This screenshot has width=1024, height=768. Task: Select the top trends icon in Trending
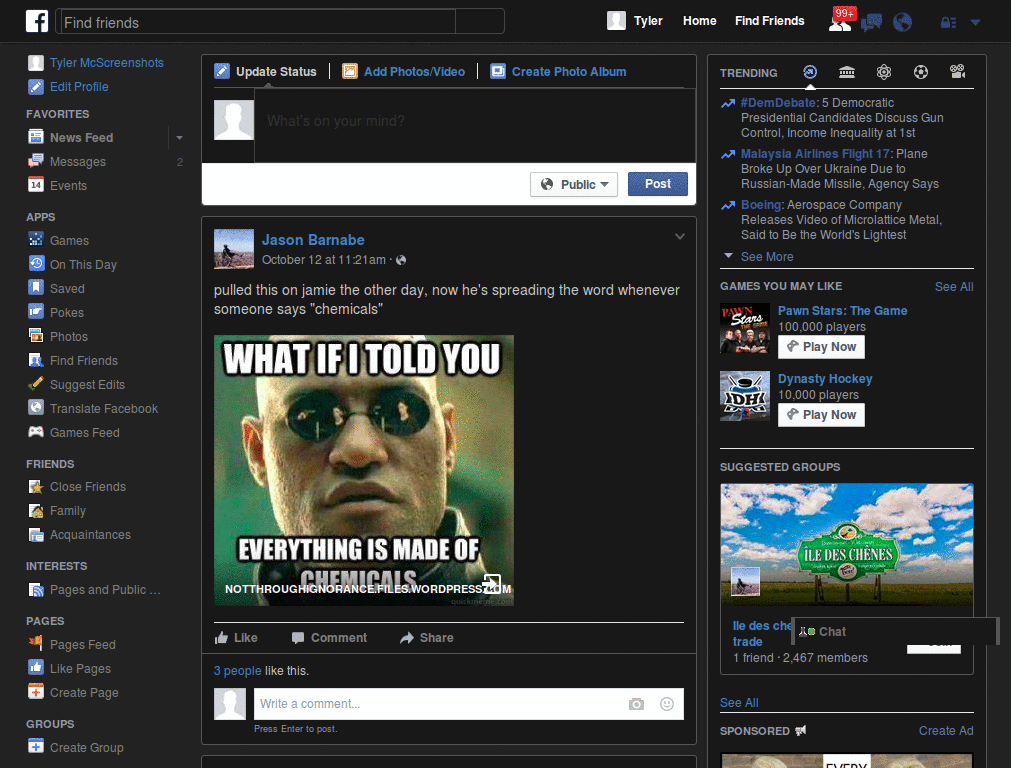coord(810,72)
